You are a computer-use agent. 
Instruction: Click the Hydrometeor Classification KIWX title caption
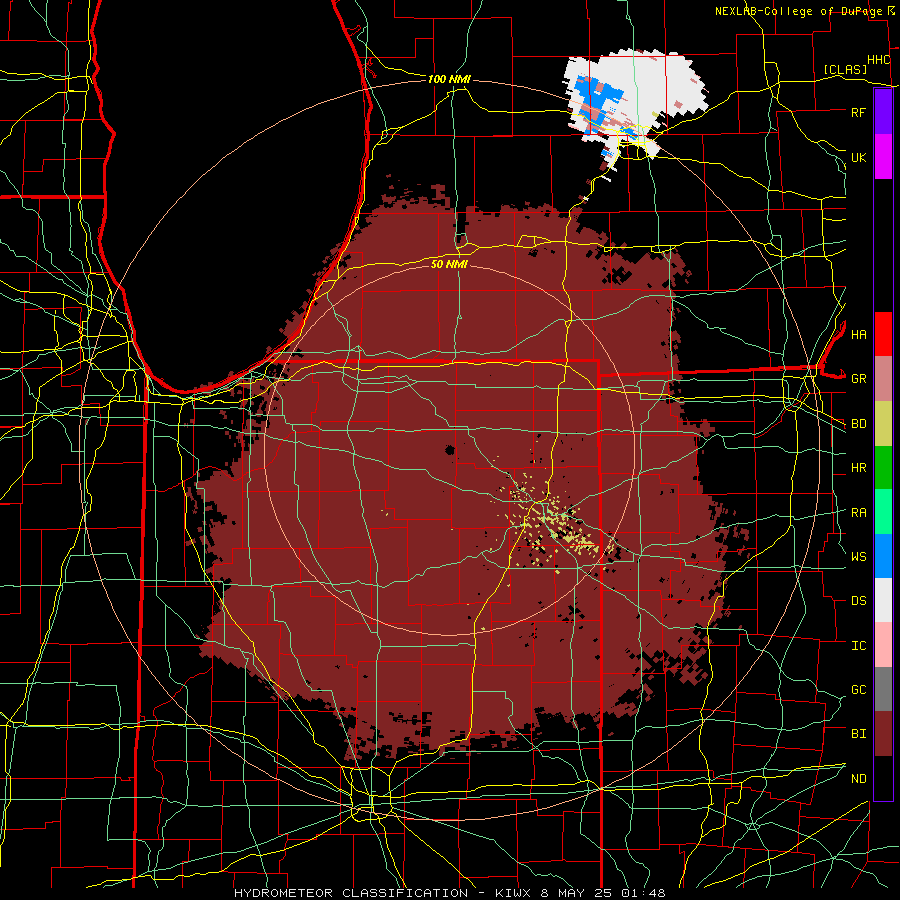coord(449,893)
